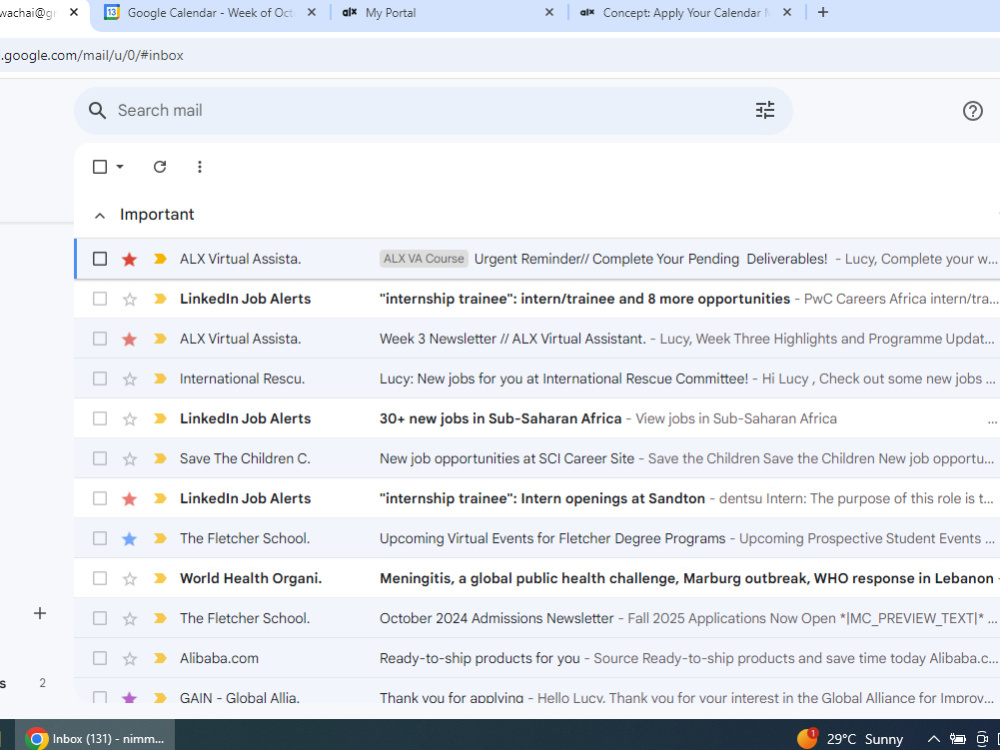Close the My Portal tab
Image resolution: width=1000 pixels, height=750 pixels.
[549, 12]
